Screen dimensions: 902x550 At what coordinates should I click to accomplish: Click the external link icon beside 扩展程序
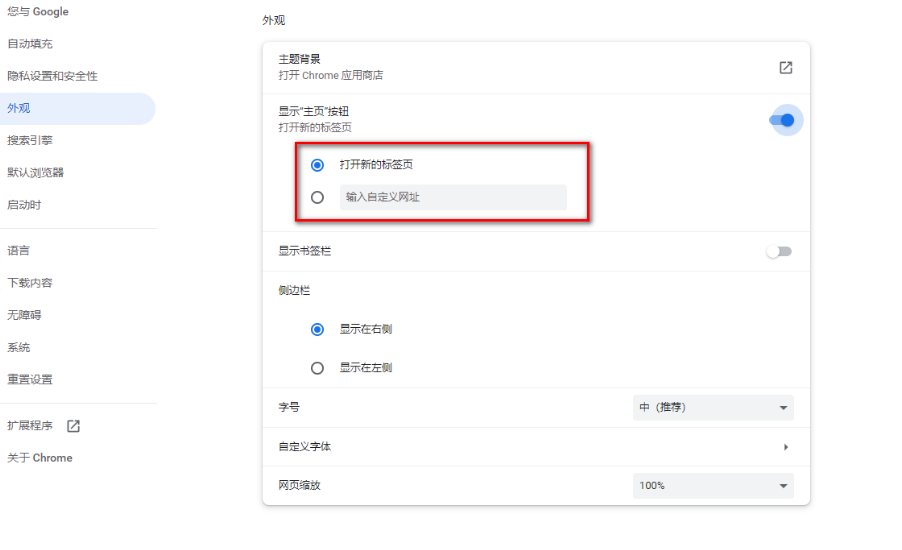pos(73,426)
